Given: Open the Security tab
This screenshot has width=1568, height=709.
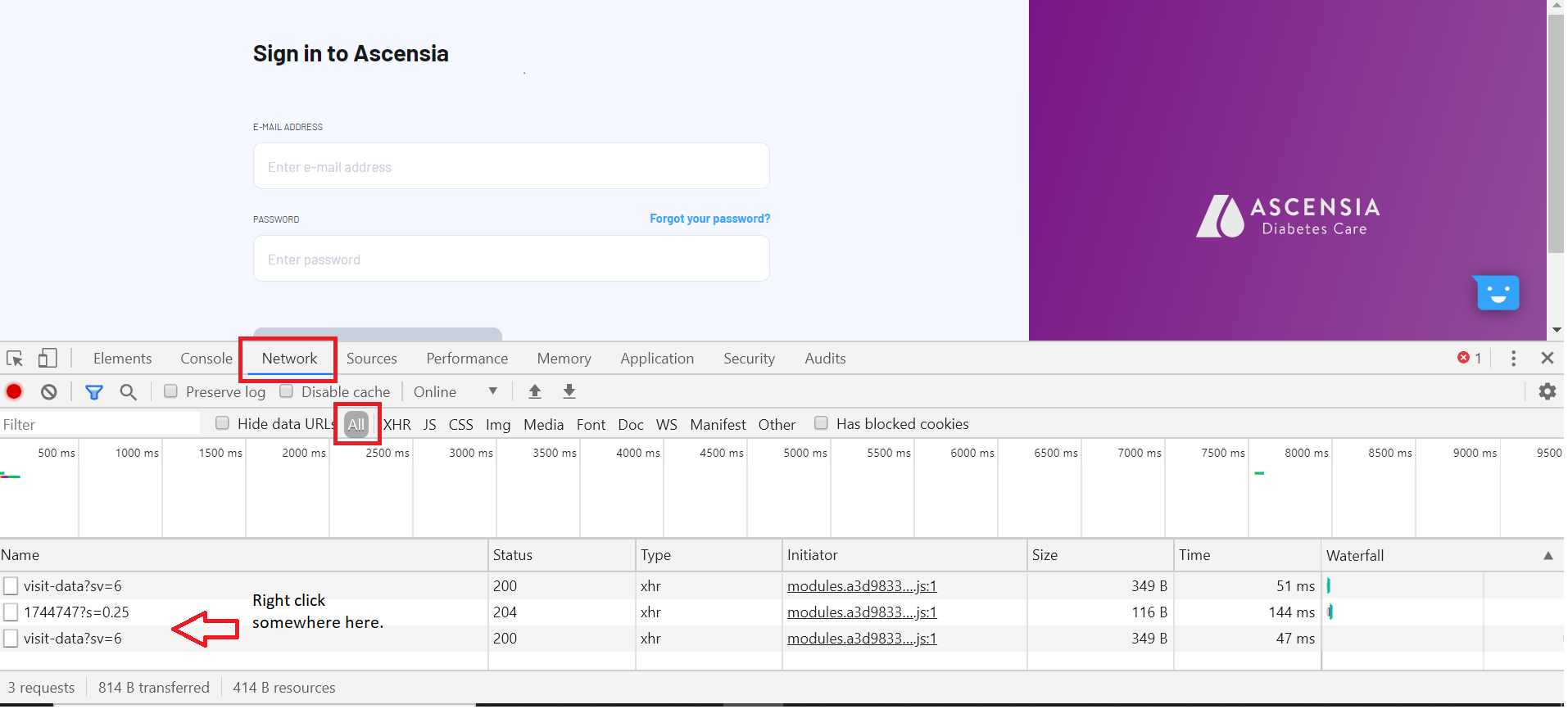Looking at the screenshot, I should [750, 359].
